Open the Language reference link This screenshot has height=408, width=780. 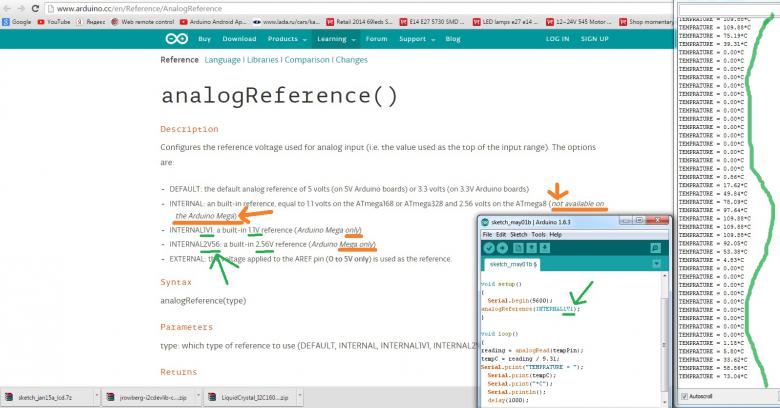222,60
